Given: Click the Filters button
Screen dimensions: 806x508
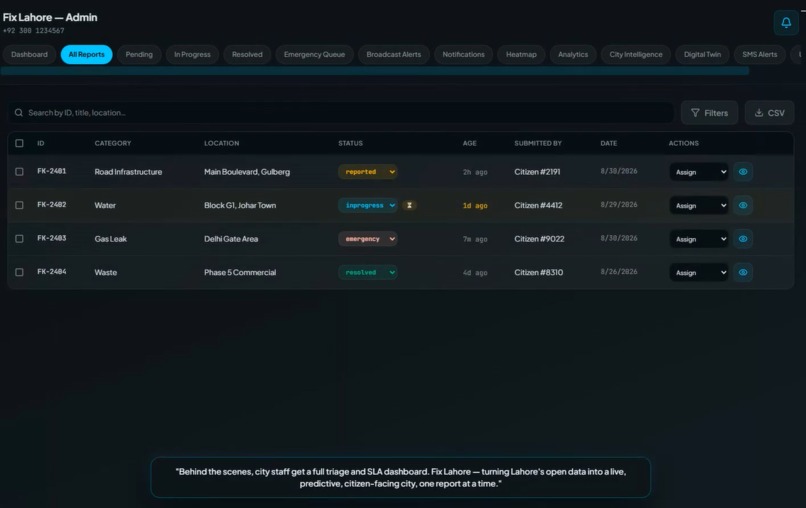Looking at the screenshot, I should [709, 113].
